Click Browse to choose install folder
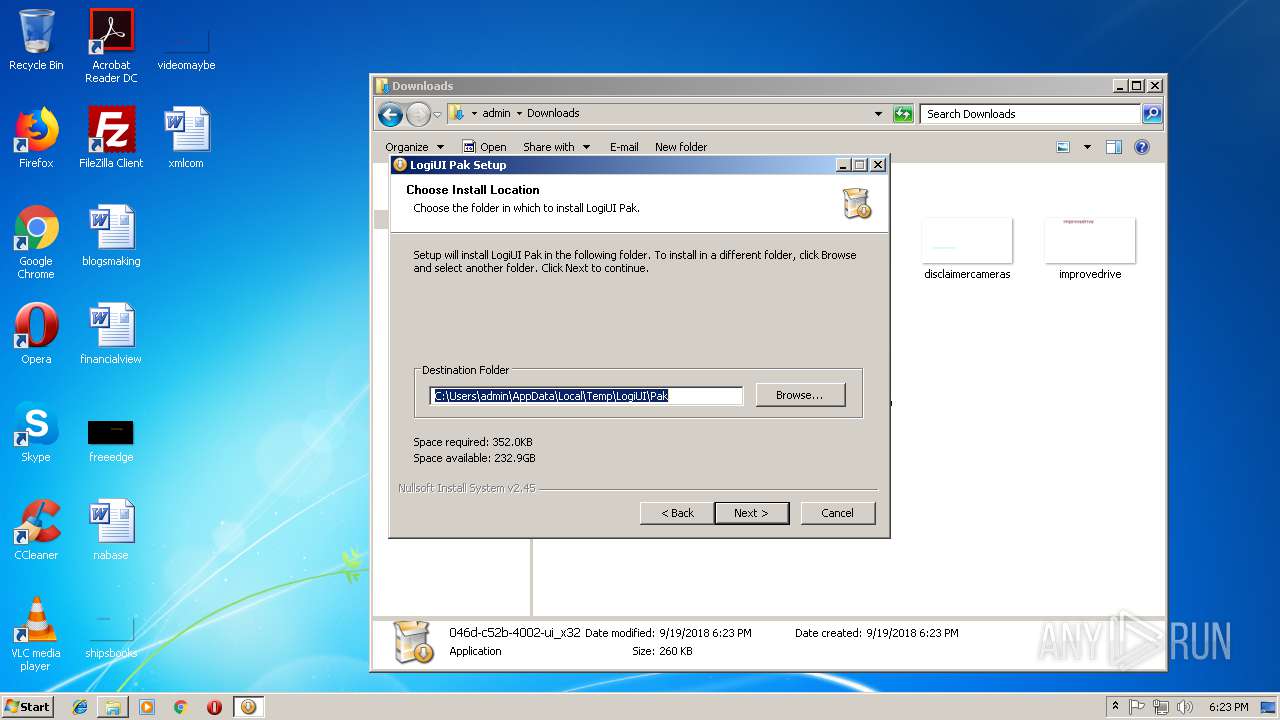Image resolution: width=1280 pixels, height=720 pixels. (800, 395)
